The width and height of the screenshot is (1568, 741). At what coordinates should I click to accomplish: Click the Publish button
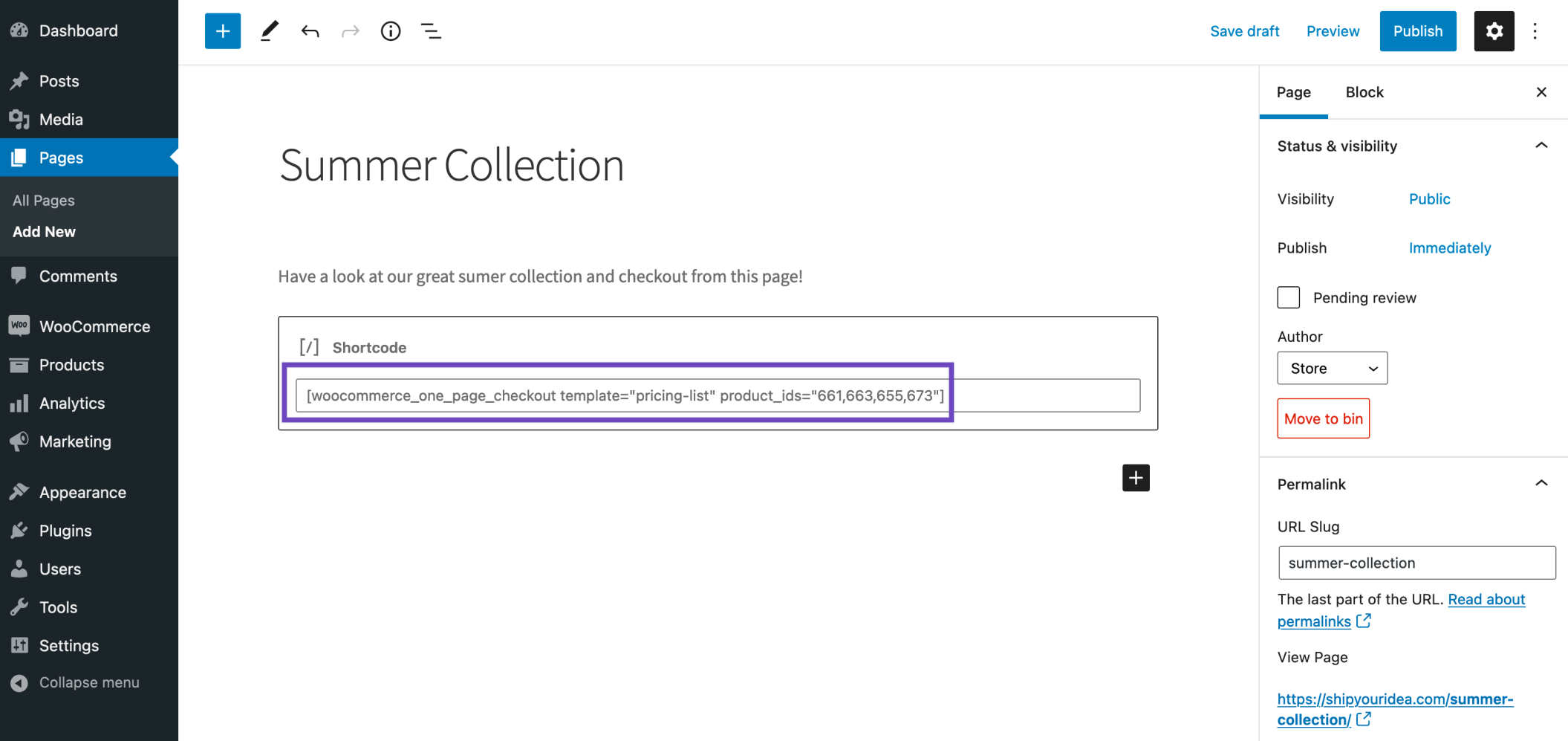click(x=1418, y=31)
